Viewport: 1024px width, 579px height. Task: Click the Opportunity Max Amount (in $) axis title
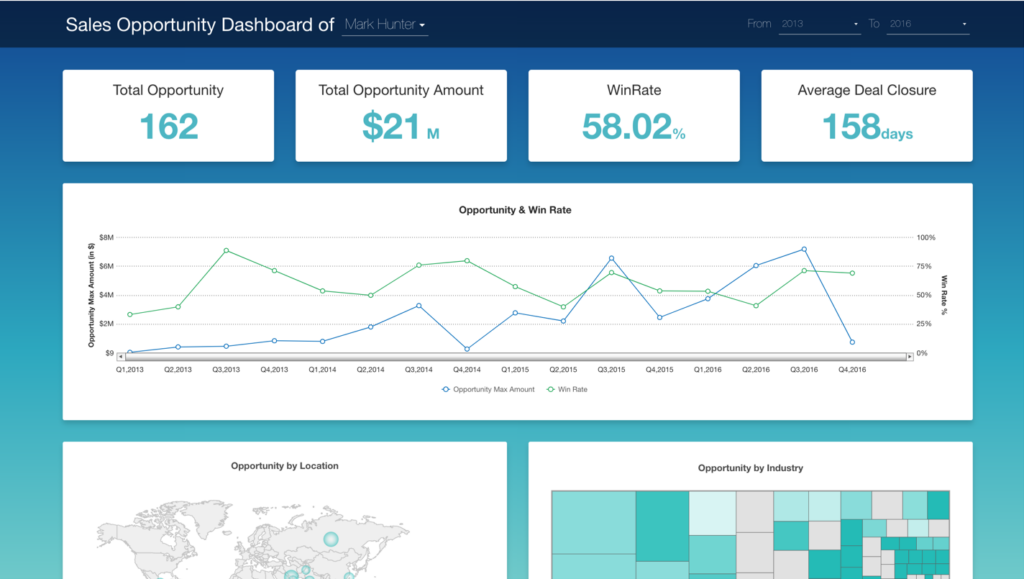(x=91, y=295)
